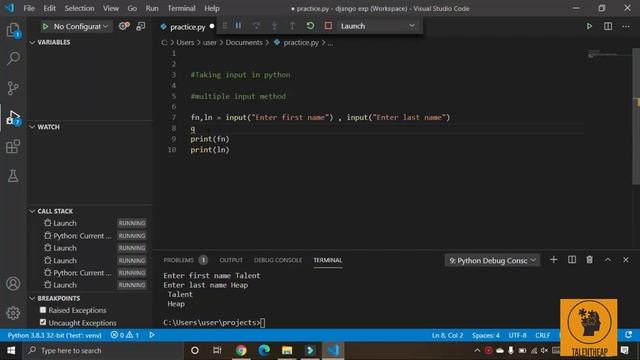Switch to the OUTPUT panel tab
This screenshot has width=640, height=360.
(x=231, y=260)
